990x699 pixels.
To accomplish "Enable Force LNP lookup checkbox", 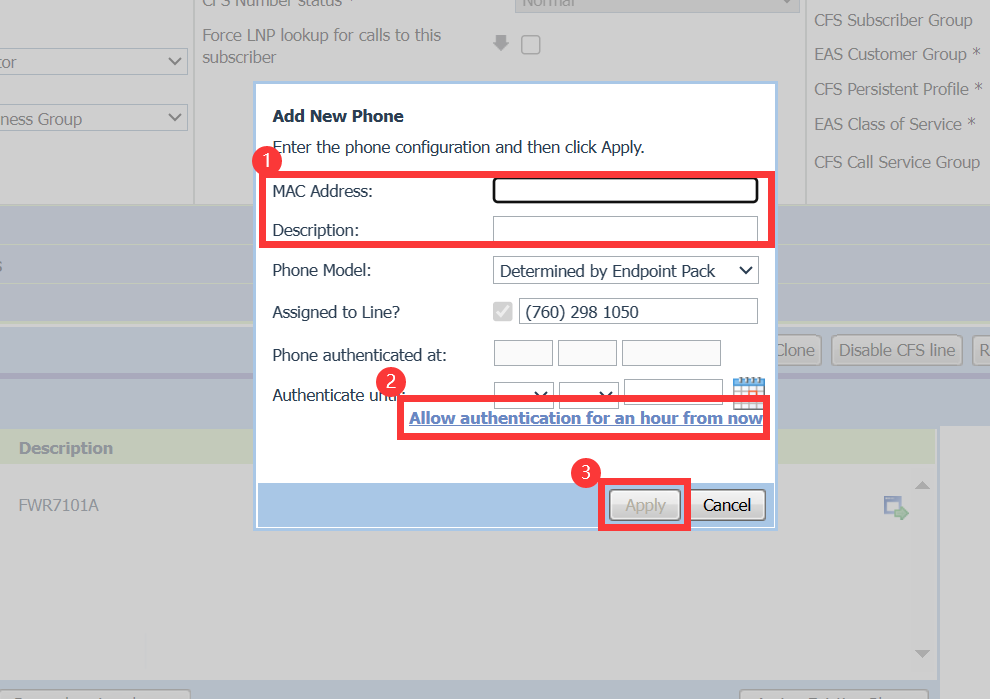I will click(x=531, y=45).
